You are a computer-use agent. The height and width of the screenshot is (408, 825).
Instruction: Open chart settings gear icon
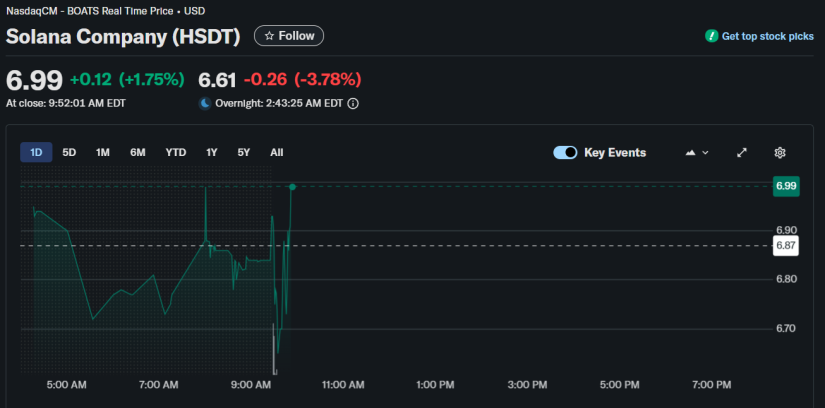tap(780, 153)
